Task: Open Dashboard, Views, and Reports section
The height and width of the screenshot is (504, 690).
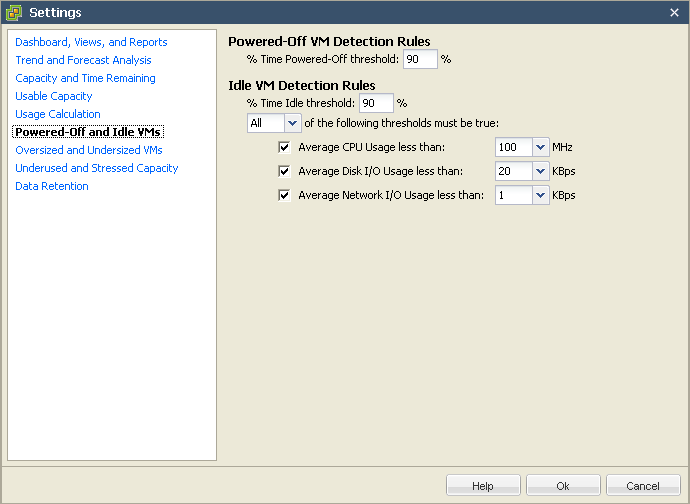Action: 91,42
